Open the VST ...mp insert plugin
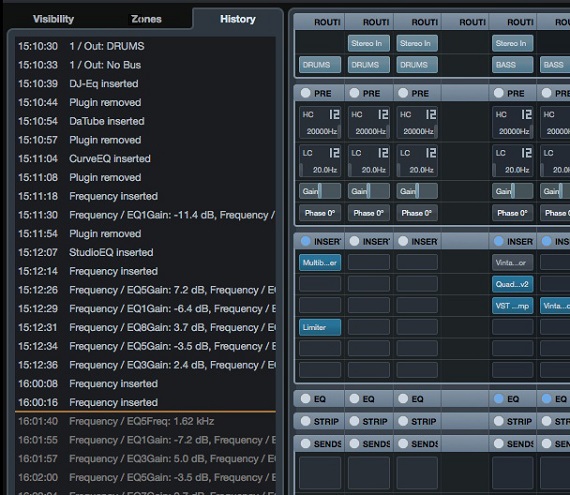 pyautogui.click(x=513, y=306)
